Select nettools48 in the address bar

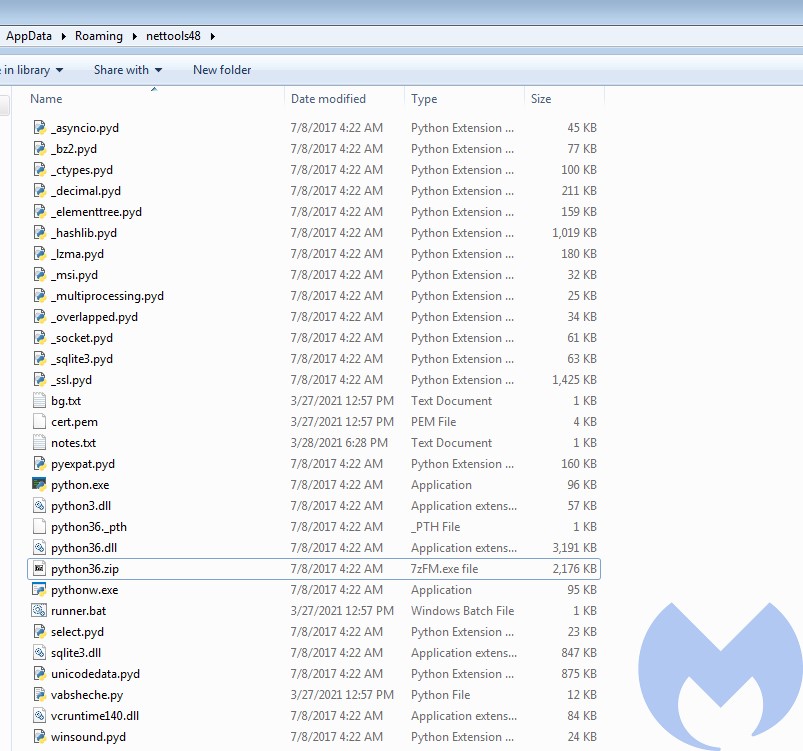[173, 36]
